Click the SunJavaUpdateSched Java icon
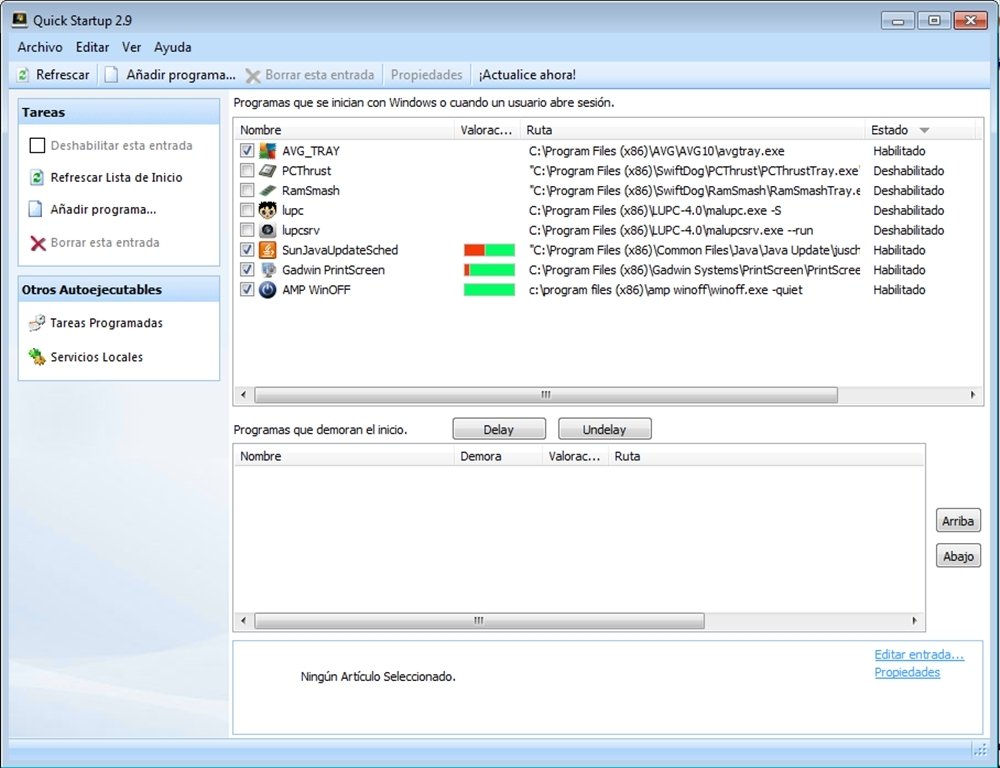The image size is (1000, 768). pyautogui.click(x=268, y=250)
